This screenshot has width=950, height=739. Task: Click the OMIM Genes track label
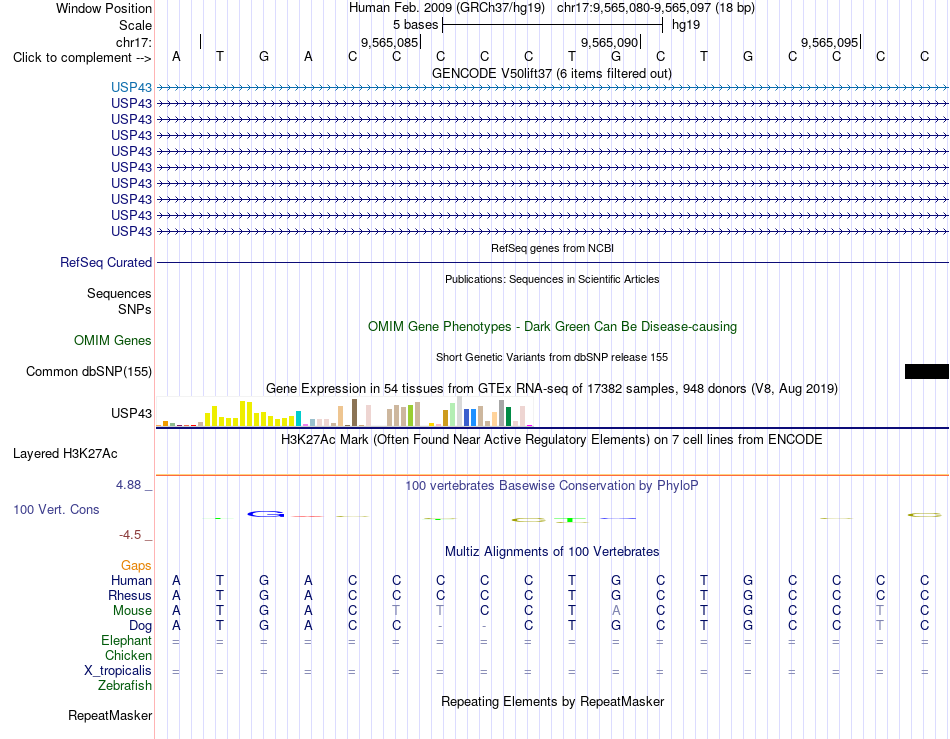click(113, 340)
